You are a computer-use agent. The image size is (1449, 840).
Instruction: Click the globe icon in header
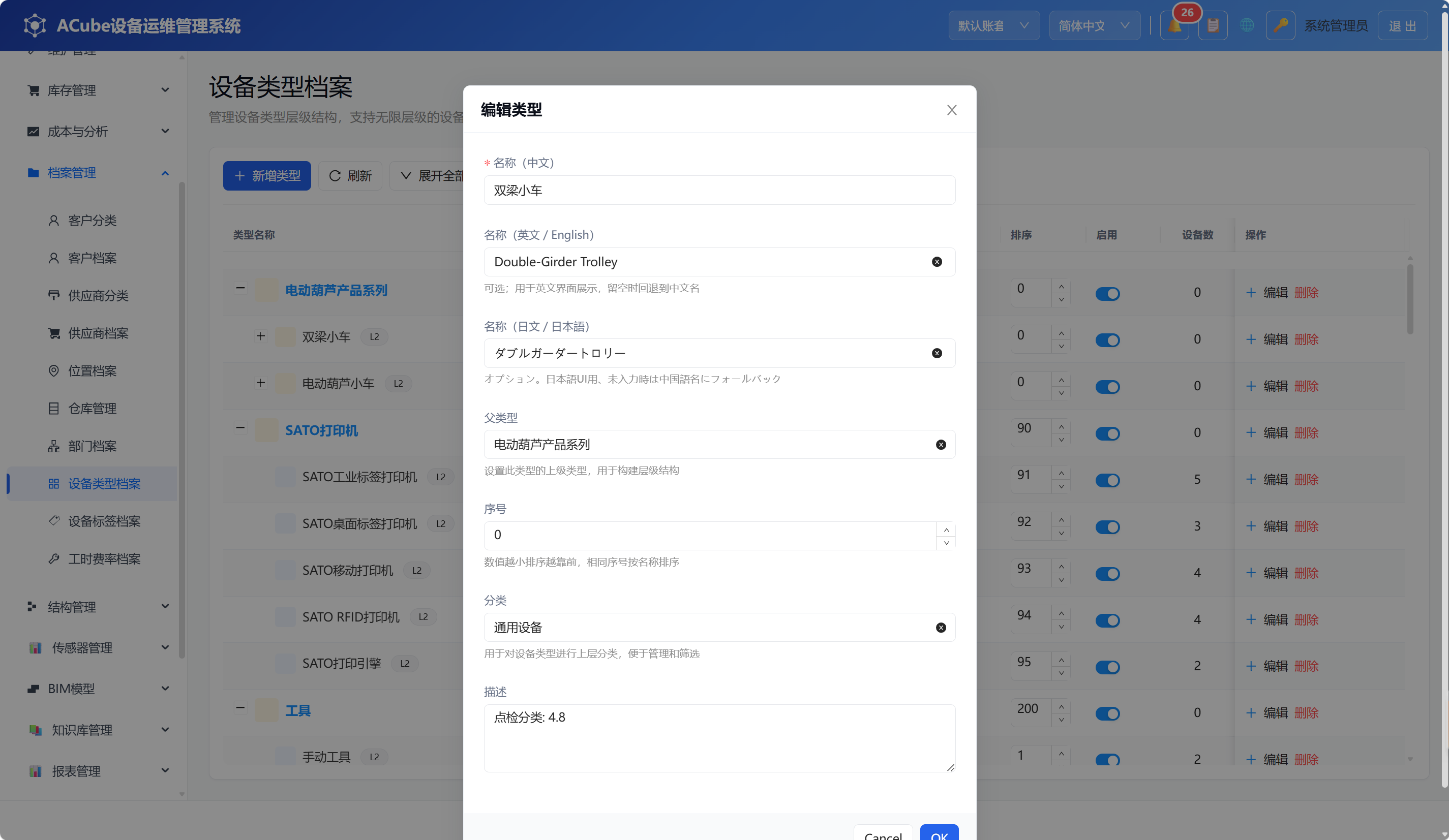tap(1247, 26)
